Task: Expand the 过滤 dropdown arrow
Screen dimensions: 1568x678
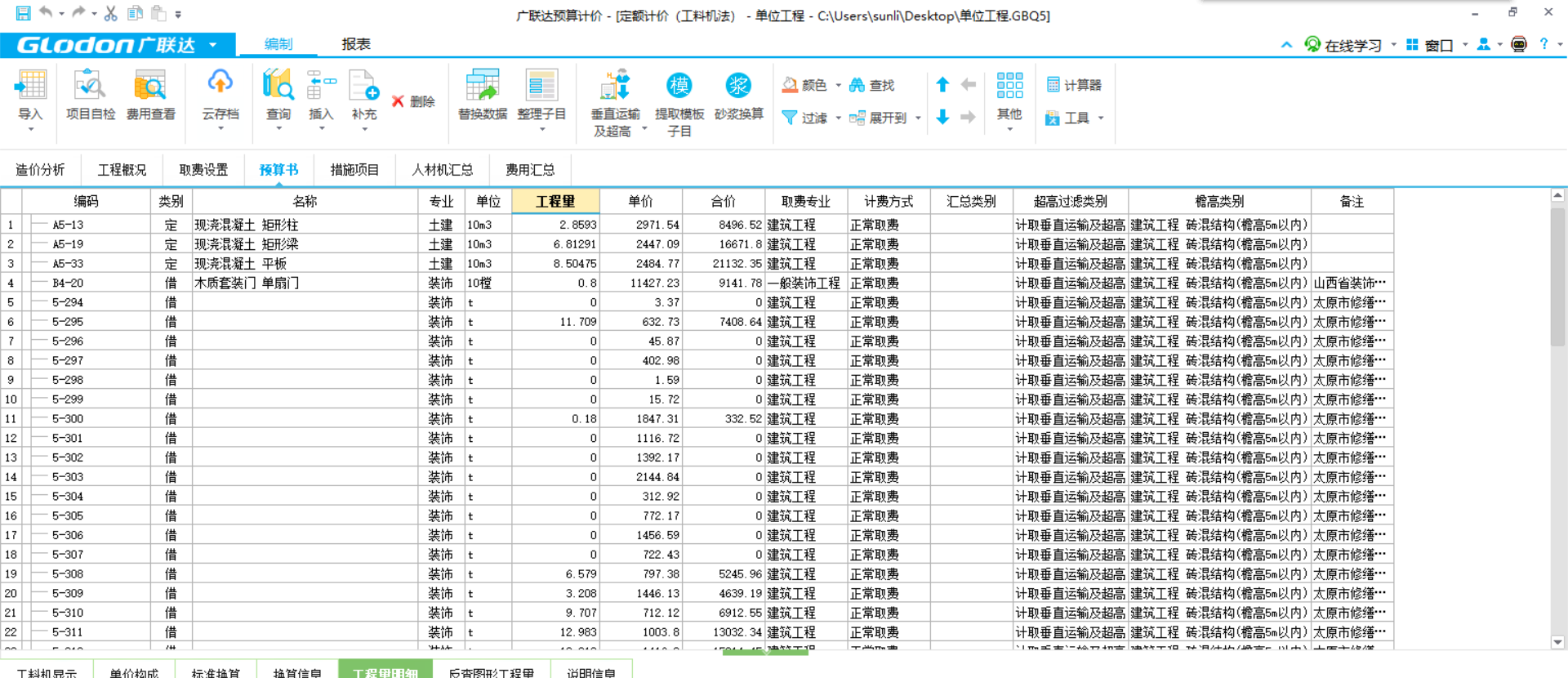Action: click(838, 118)
